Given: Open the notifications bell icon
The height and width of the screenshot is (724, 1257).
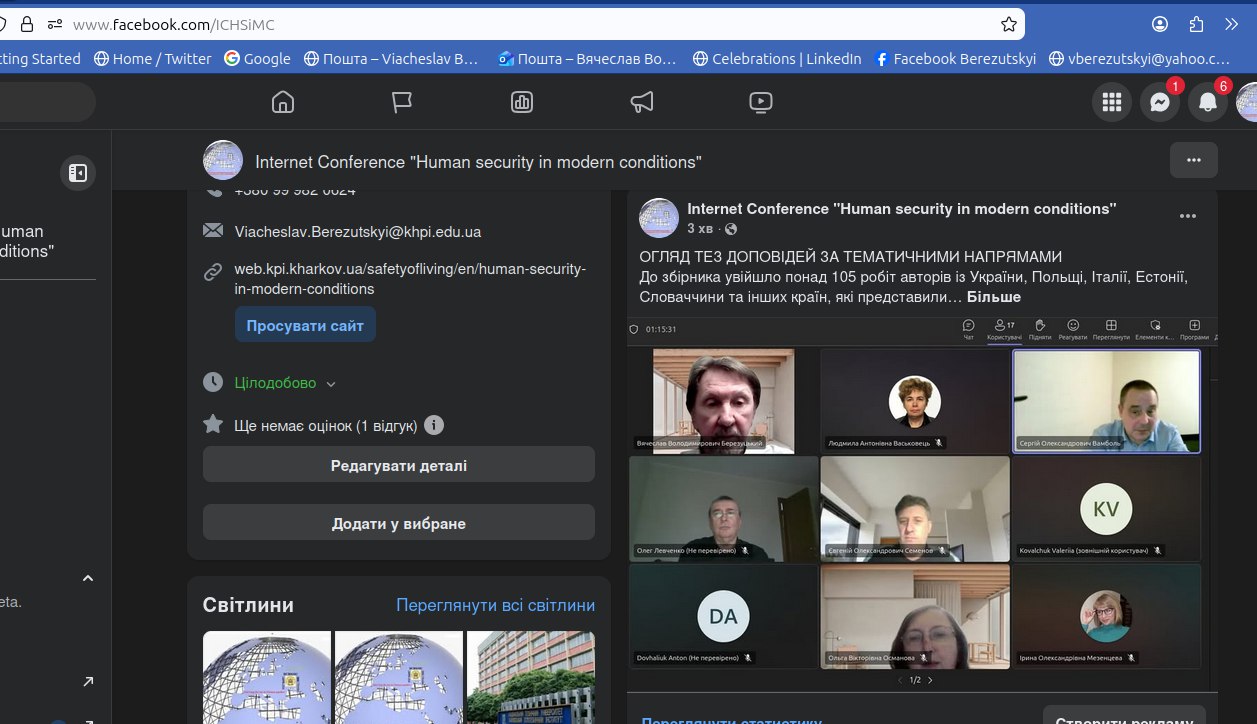Looking at the screenshot, I should (x=1207, y=102).
